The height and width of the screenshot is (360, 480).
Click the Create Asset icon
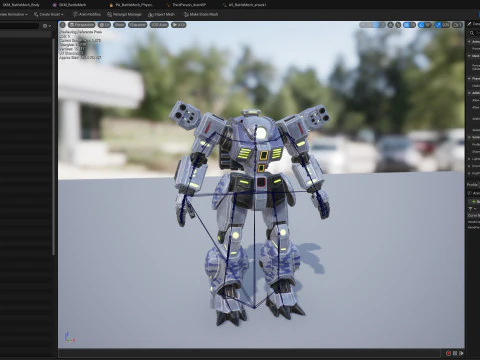tap(36, 14)
